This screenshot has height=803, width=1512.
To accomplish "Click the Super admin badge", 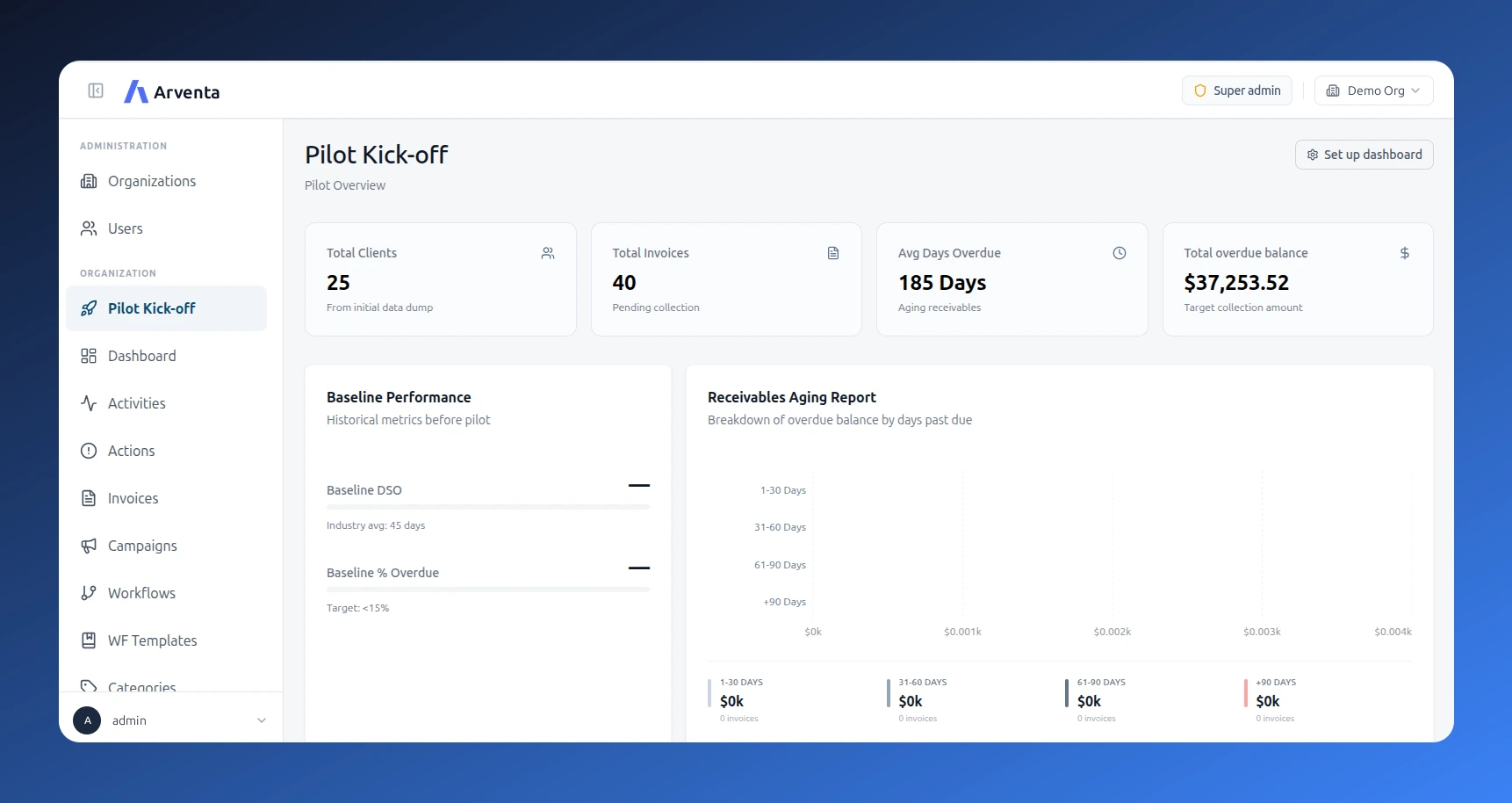I will tap(1236, 90).
